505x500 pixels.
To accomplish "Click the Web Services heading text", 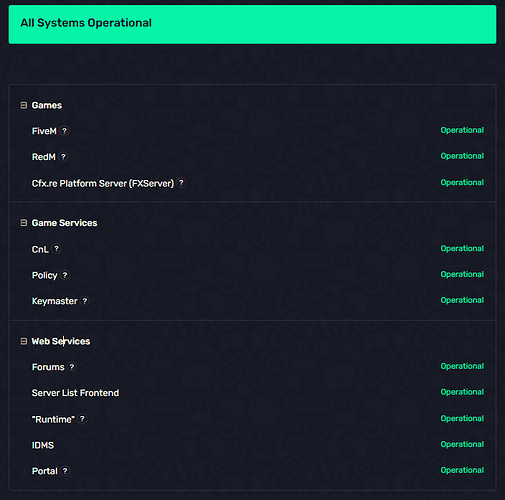I will pyautogui.click(x=61, y=341).
